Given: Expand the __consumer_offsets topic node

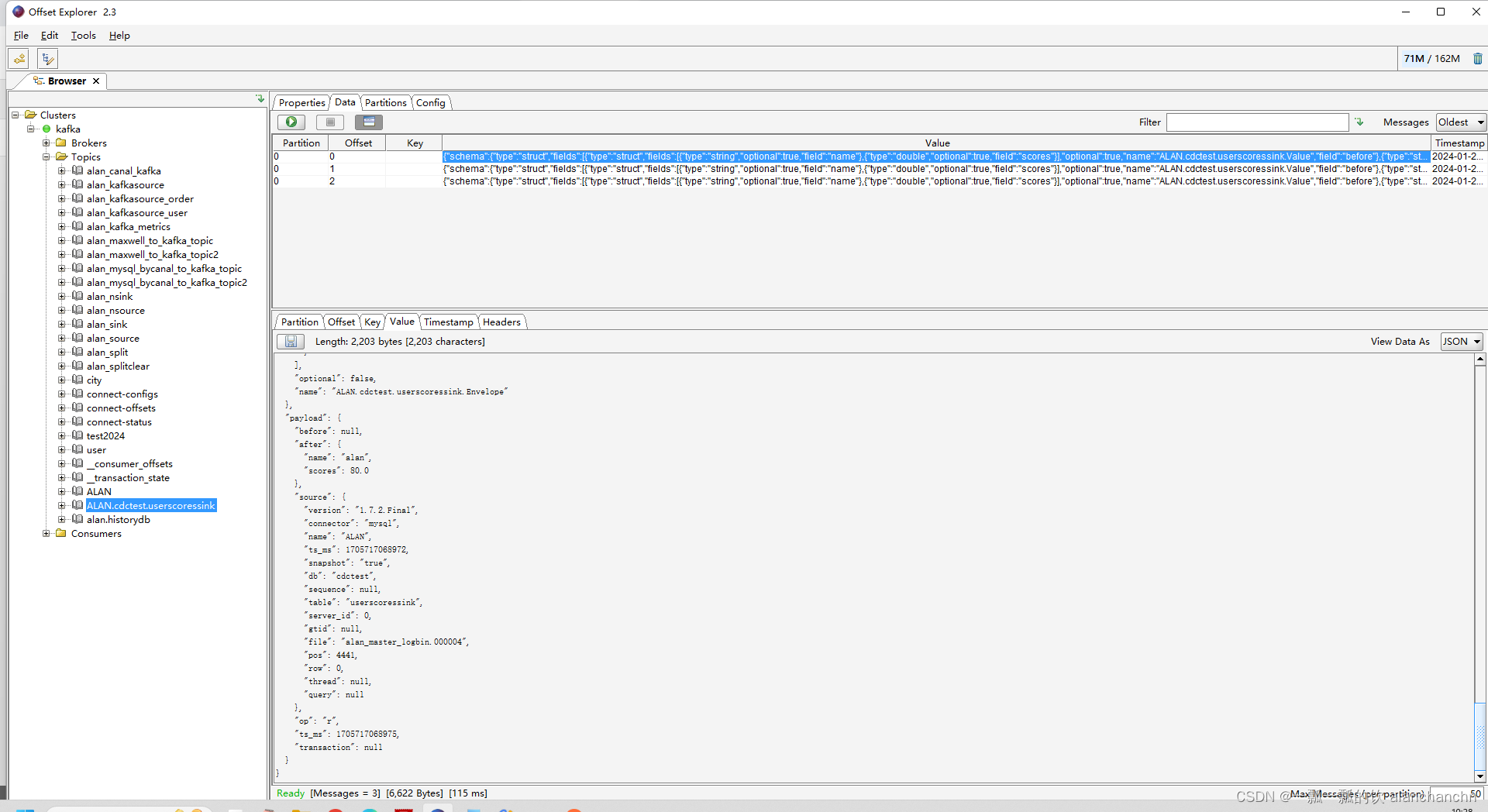Looking at the screenshot, I should (61, 464).
